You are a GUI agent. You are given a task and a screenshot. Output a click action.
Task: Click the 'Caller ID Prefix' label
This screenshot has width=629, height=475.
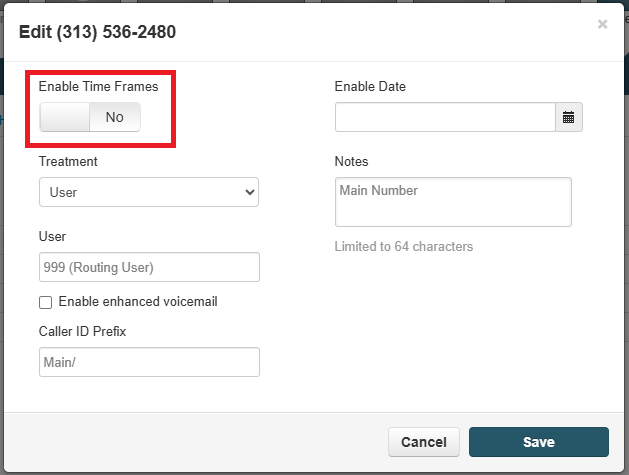(x=82, y=331)
